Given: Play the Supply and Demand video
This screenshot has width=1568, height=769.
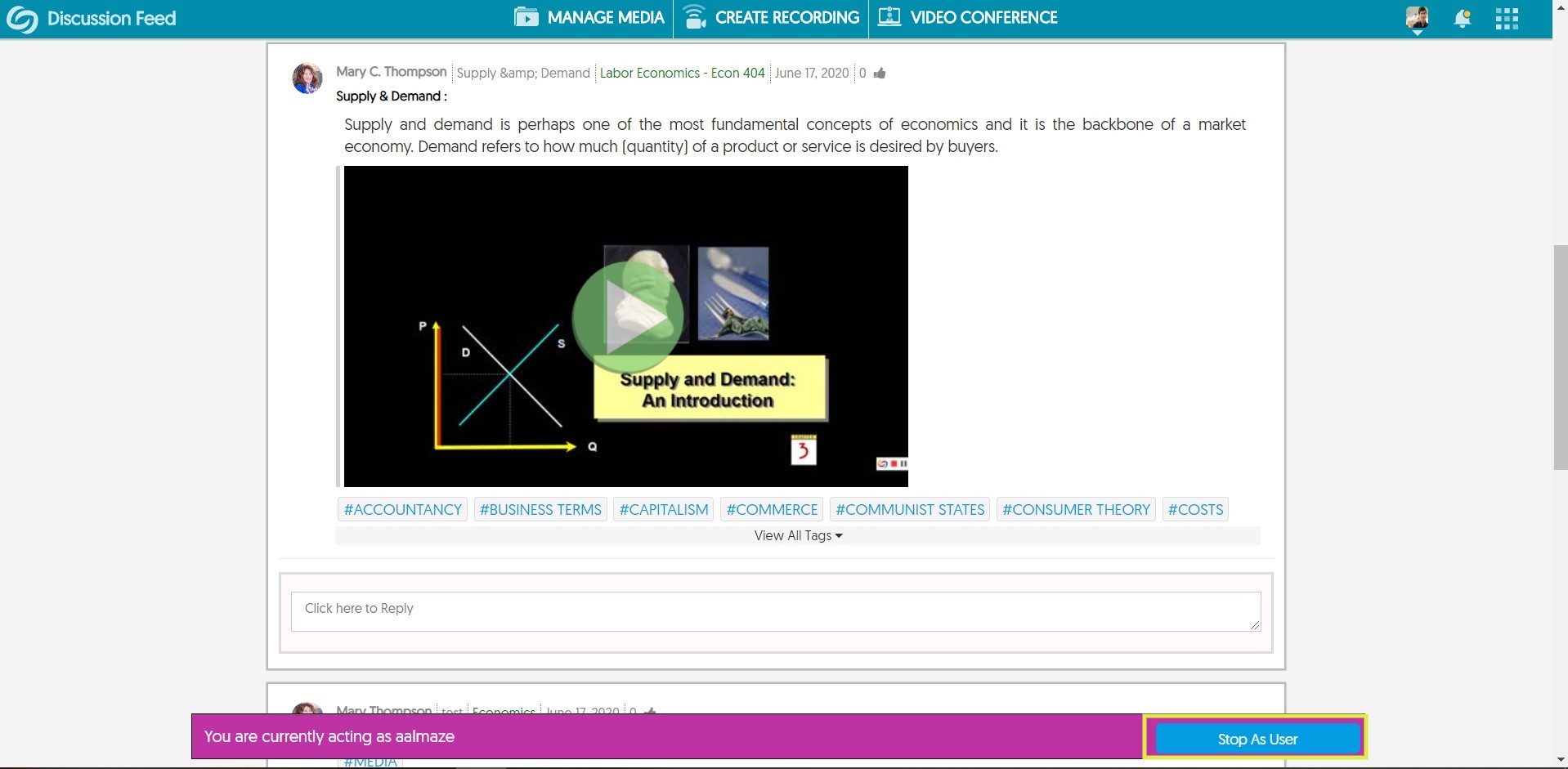Looking at the screenshot, I should (x=627, y=317).
